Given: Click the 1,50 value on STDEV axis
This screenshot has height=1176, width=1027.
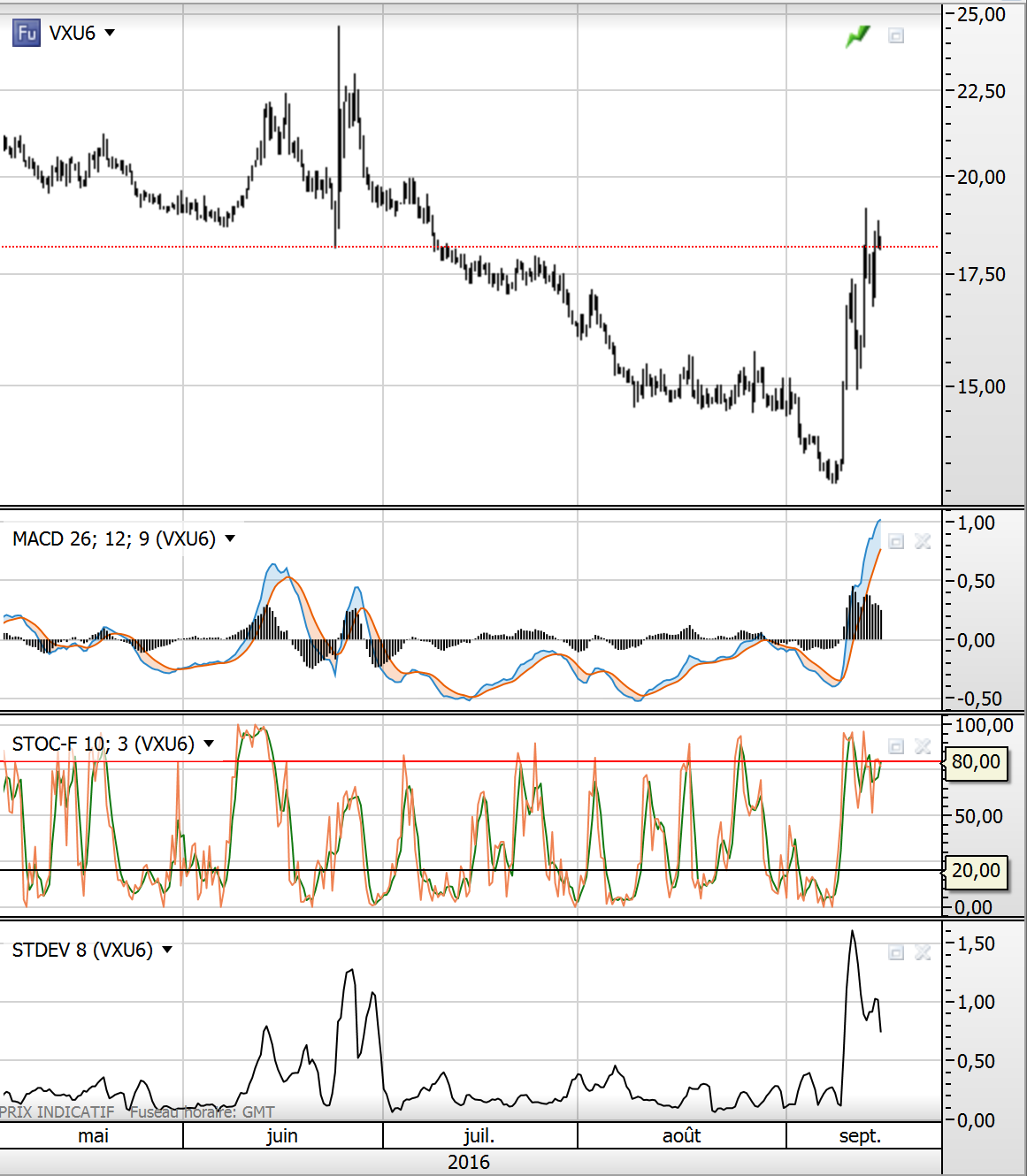Looking at the screenshot, I should point(977,943).
